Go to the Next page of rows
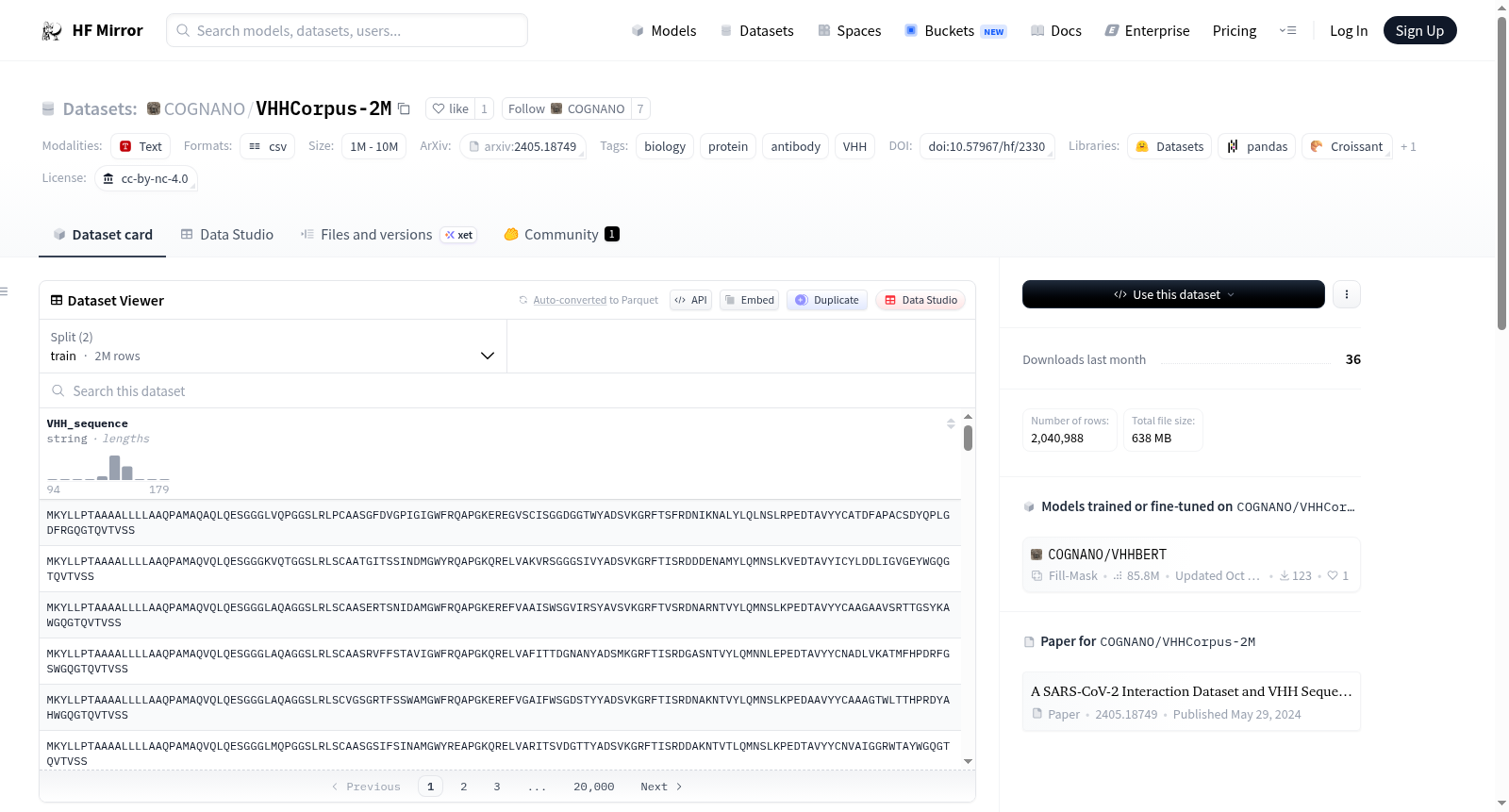Screen dimensions: 1509x812 point(661,787)
